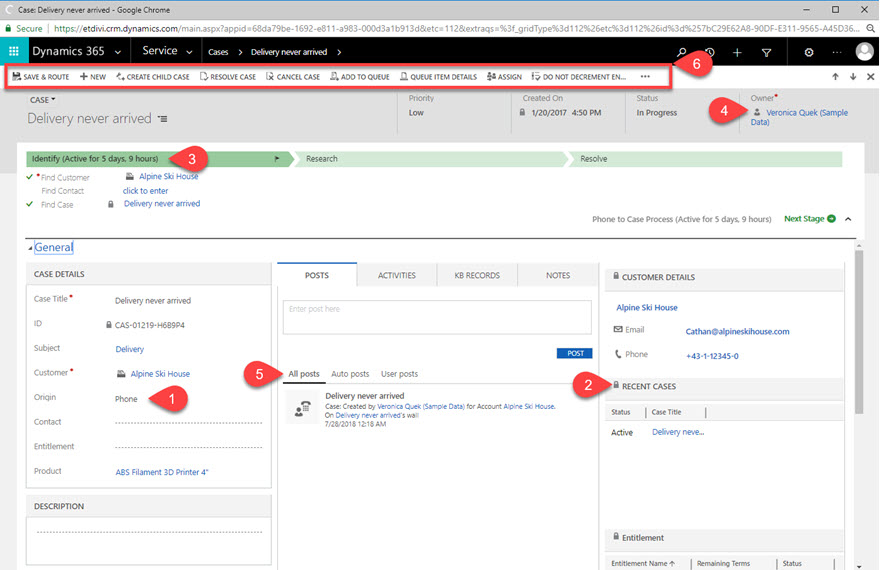Expand chevron after Delivery never arrived breadcrumb

click(339, 52)
